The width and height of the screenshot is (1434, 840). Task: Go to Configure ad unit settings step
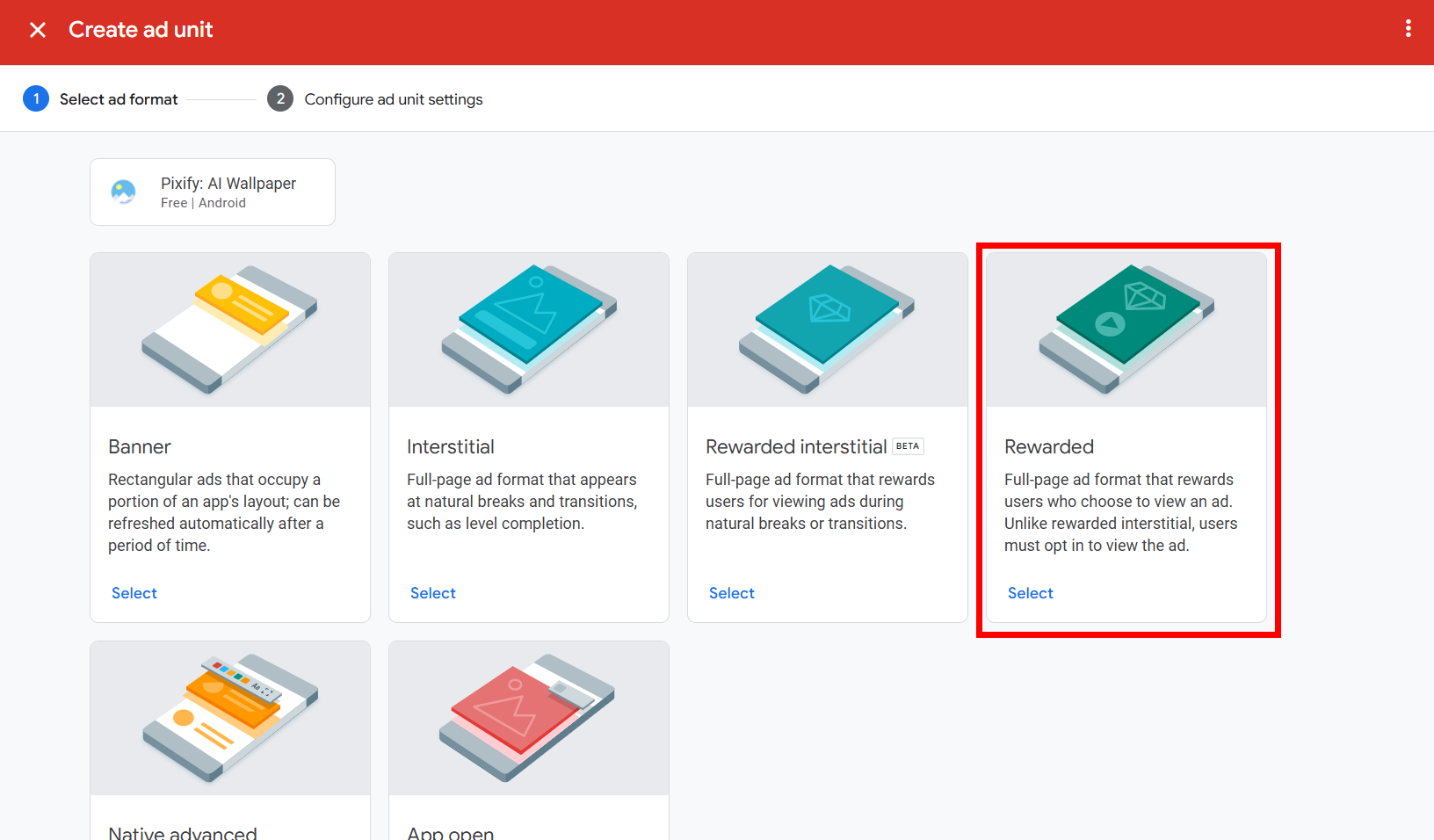[x=394, y=99]
